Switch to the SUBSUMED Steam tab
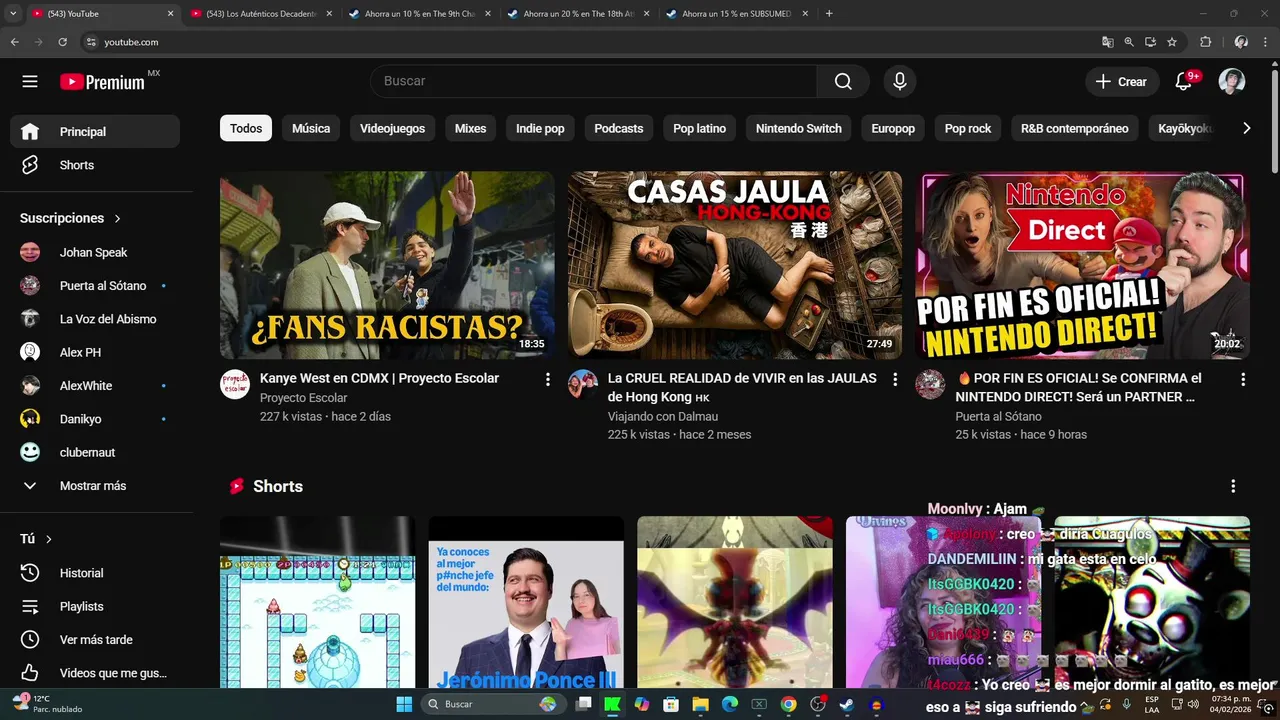This screenshot has height=720, width=1280. 736,14
